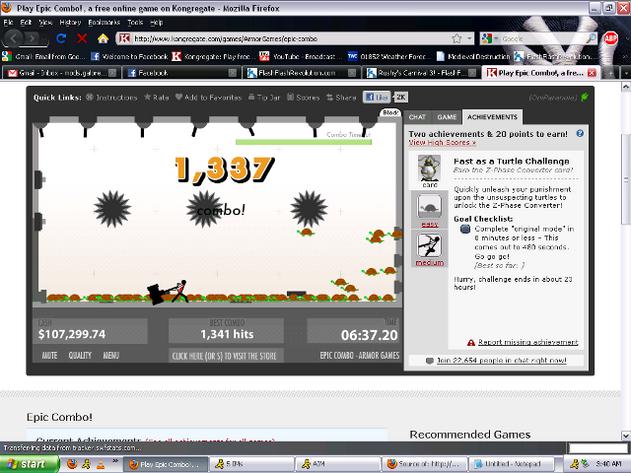Open the File menu
This screenshot has height=473, width=631.
[8, 23]
